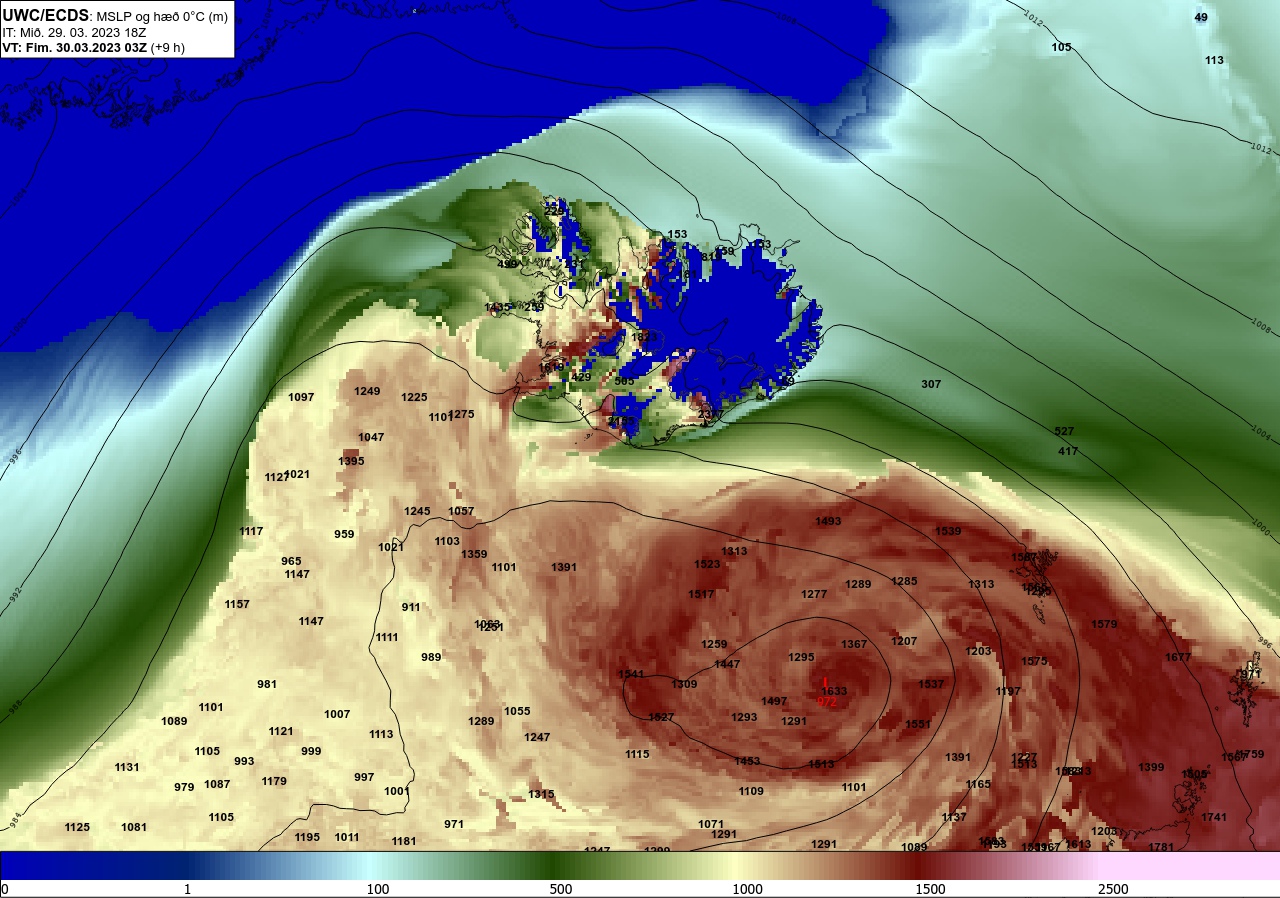This screenshot has height=898, width=1280.
Task: Click the map value '1539'
Action: pos(948,531)
